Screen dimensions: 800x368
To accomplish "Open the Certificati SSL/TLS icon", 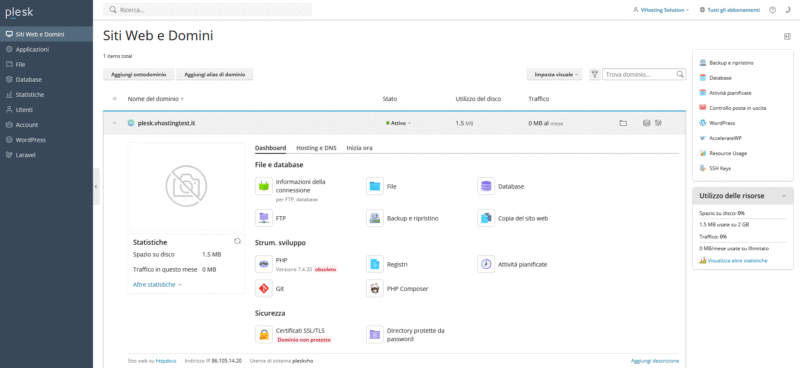I will pos(264,334).
